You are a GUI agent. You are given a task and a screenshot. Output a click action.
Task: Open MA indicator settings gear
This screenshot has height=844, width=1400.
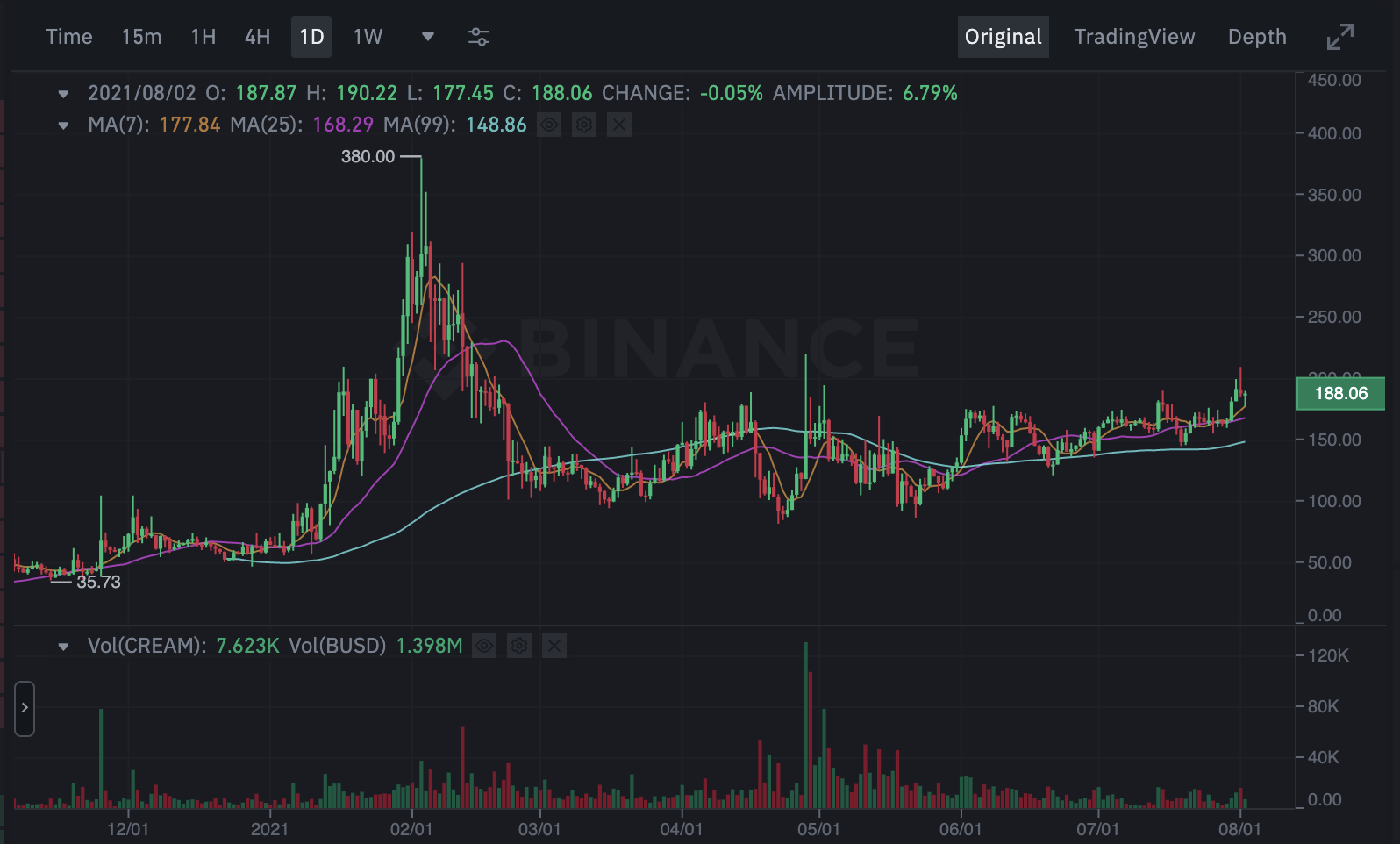[584, 125]
